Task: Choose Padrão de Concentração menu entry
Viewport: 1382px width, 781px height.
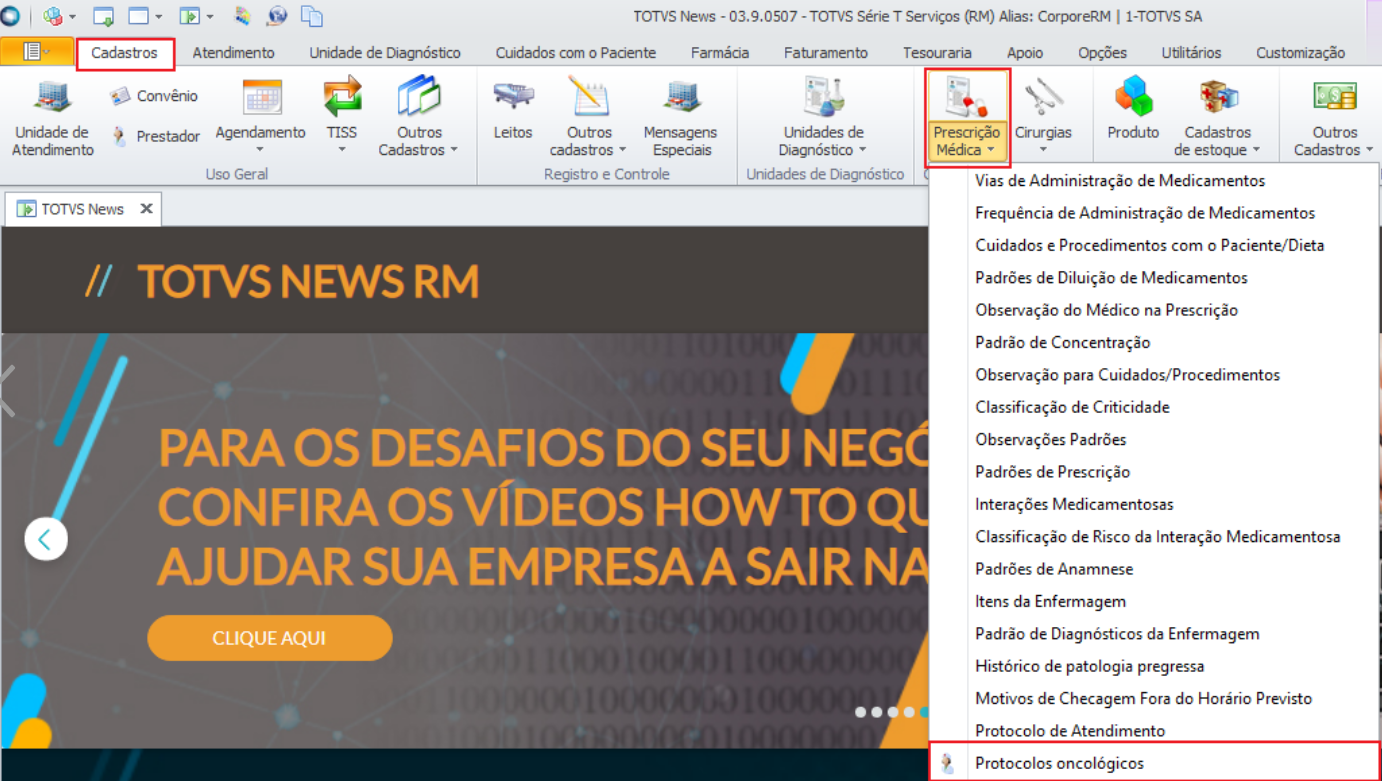Action: coord(1155,342)
